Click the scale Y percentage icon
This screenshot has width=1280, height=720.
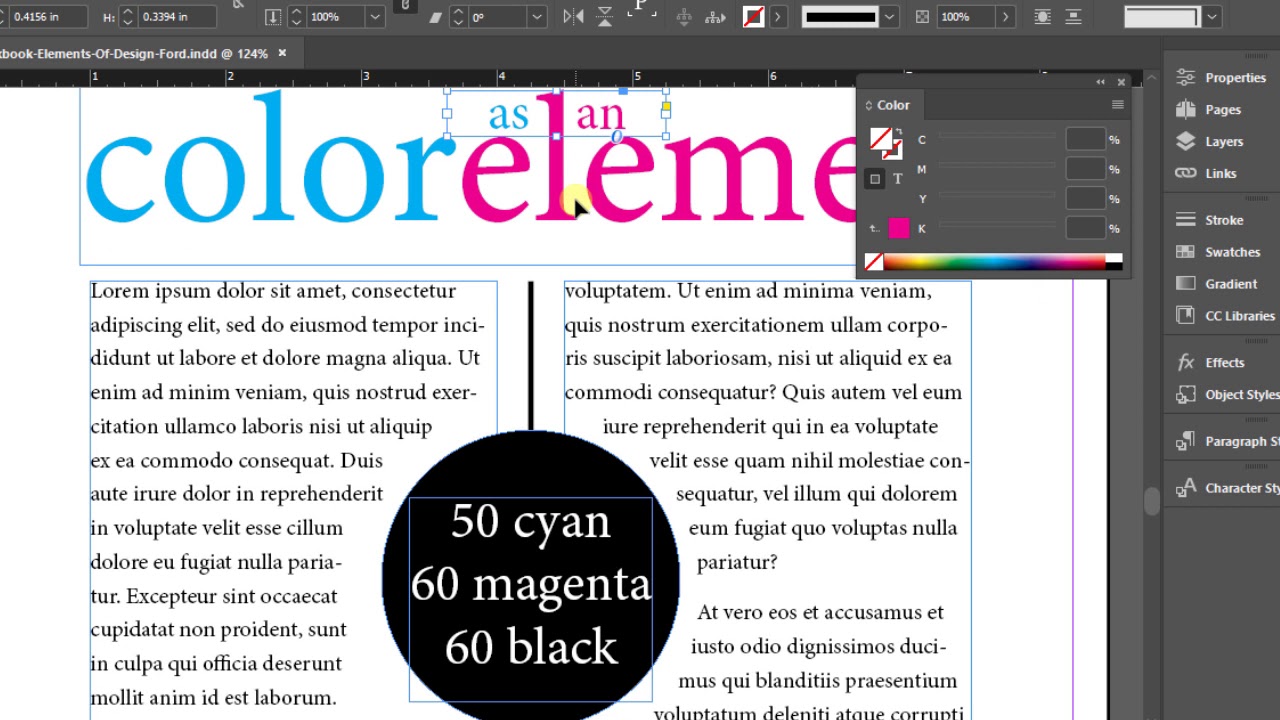pos(275,17)
